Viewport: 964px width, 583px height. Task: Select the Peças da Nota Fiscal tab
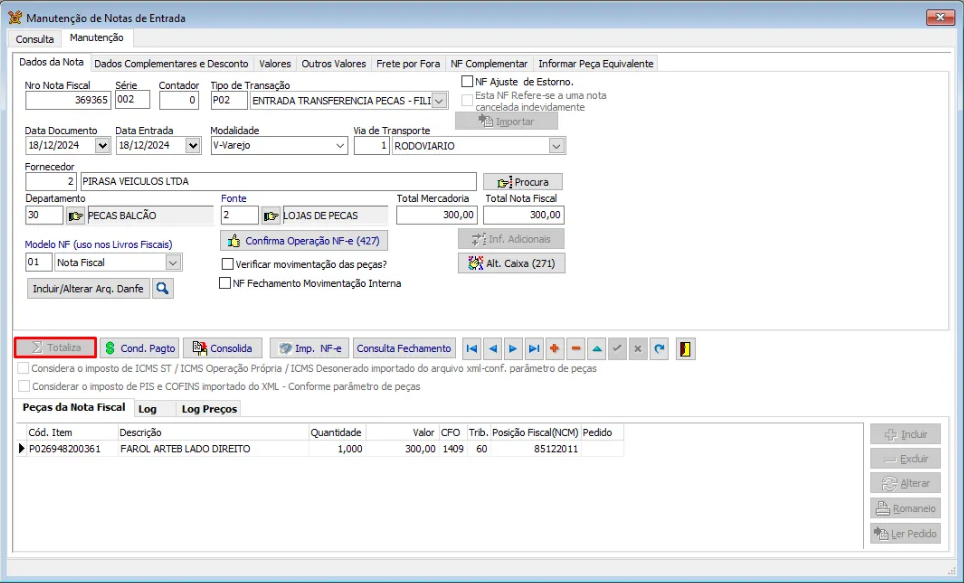pos(74,407)
